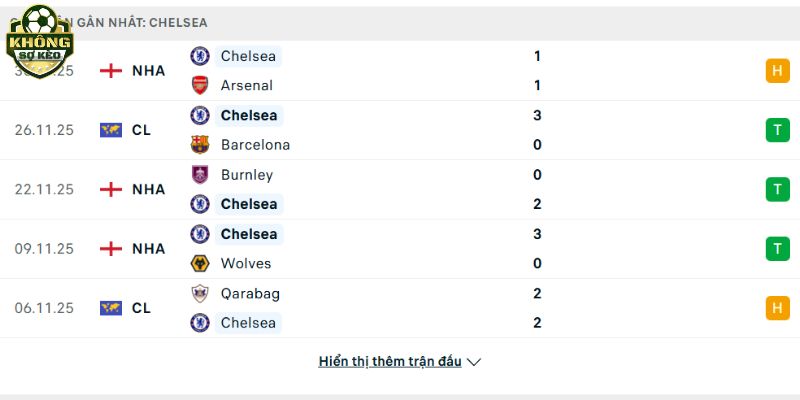Click the Qarabag club crest
Screen dimensions: 800x400
pyautogui.click(x=200, y=293)
